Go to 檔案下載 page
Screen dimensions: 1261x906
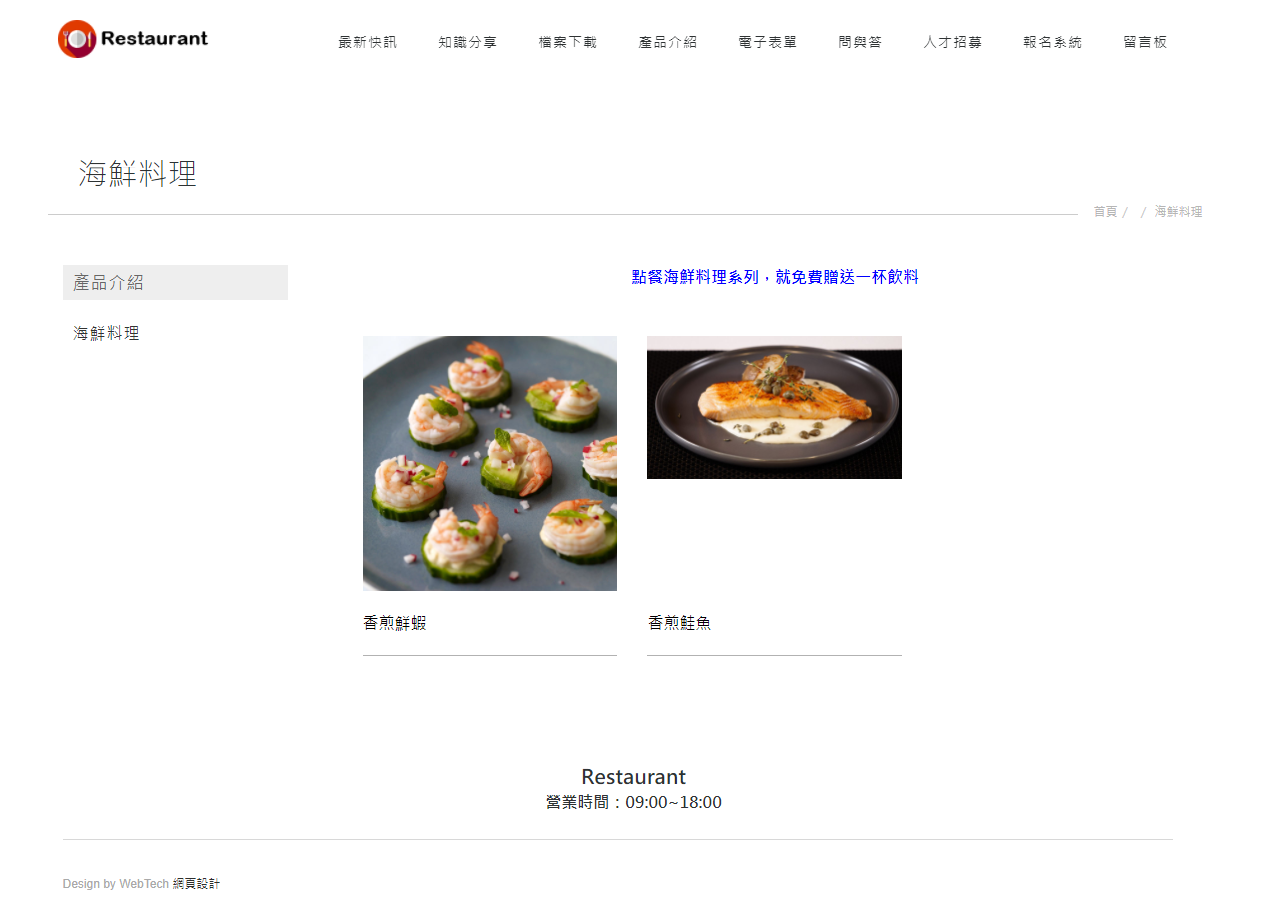pyautogui.click(x=568, y=42)
